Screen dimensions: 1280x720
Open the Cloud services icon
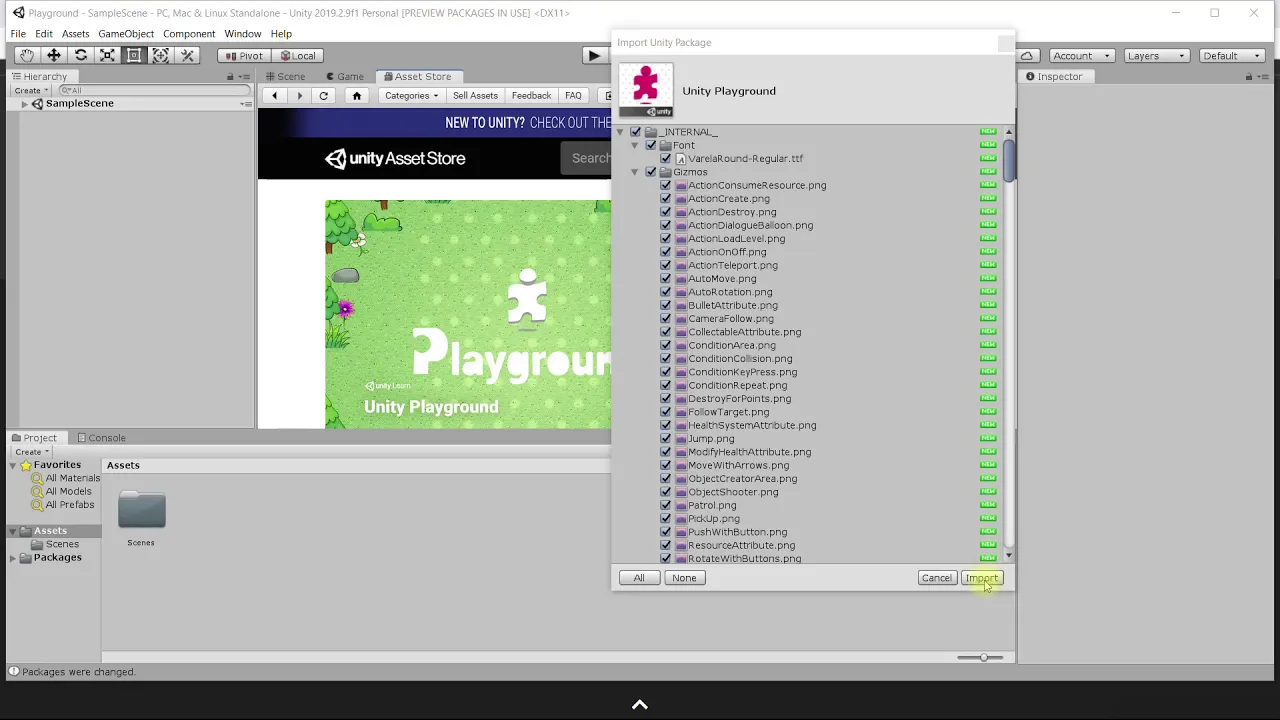click(1027, 56)
